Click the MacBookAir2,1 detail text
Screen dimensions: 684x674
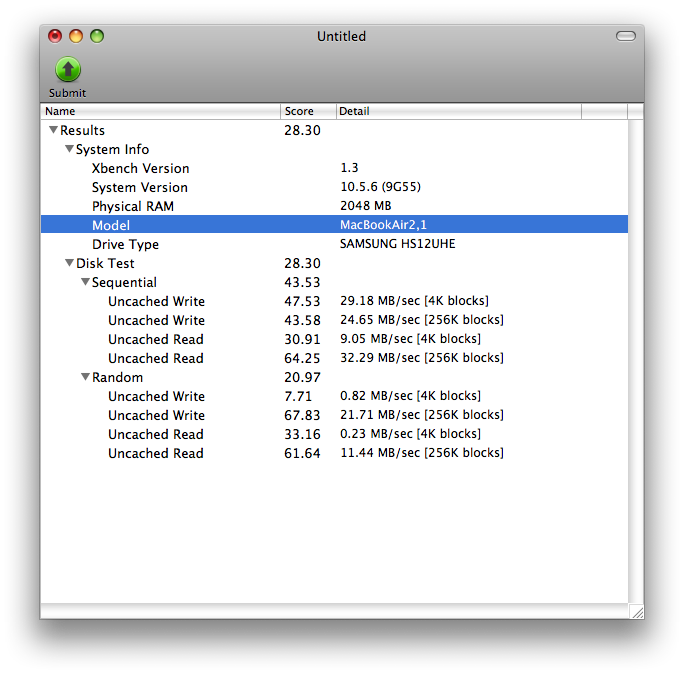point(383,225)
